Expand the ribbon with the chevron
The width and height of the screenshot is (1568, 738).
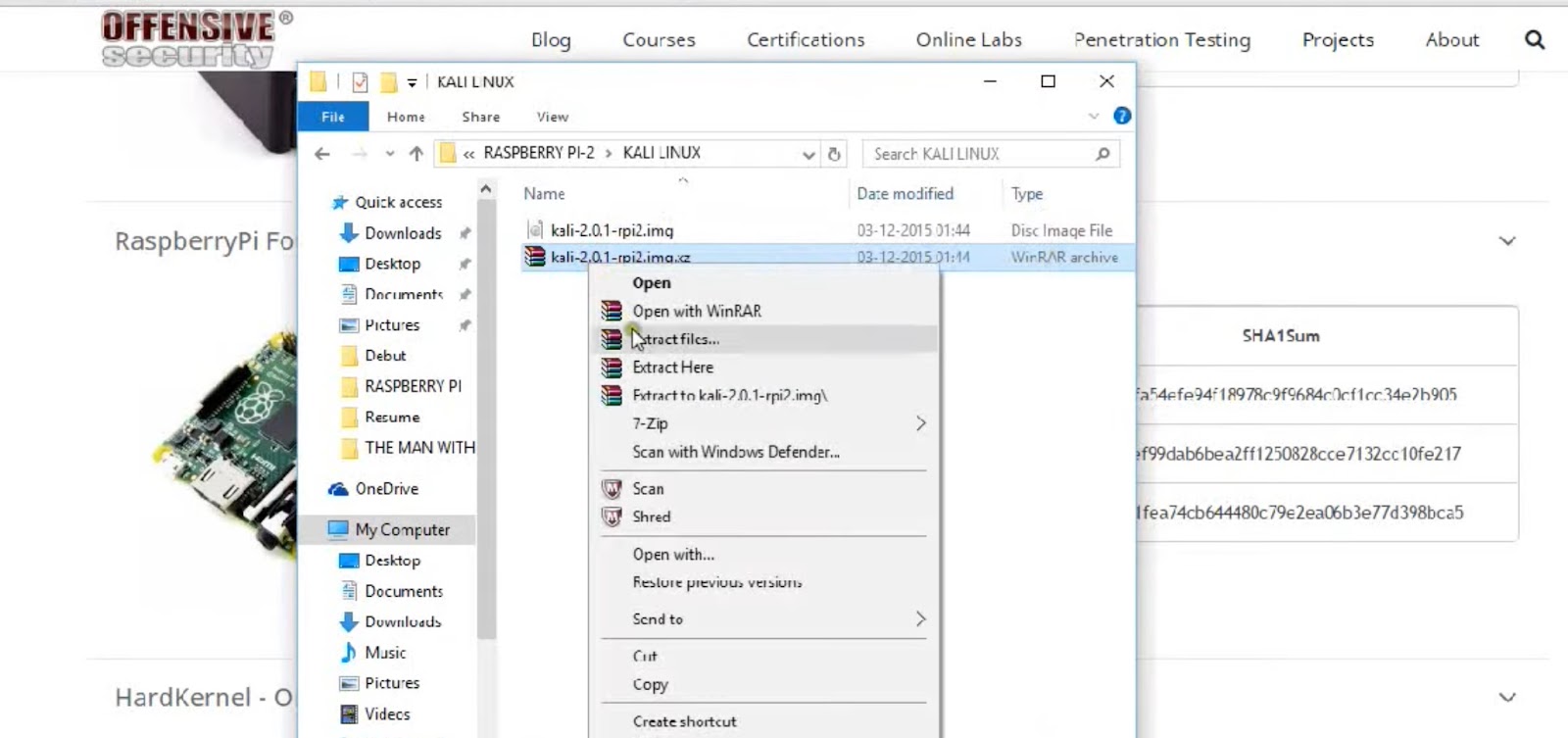(1094, 117)
